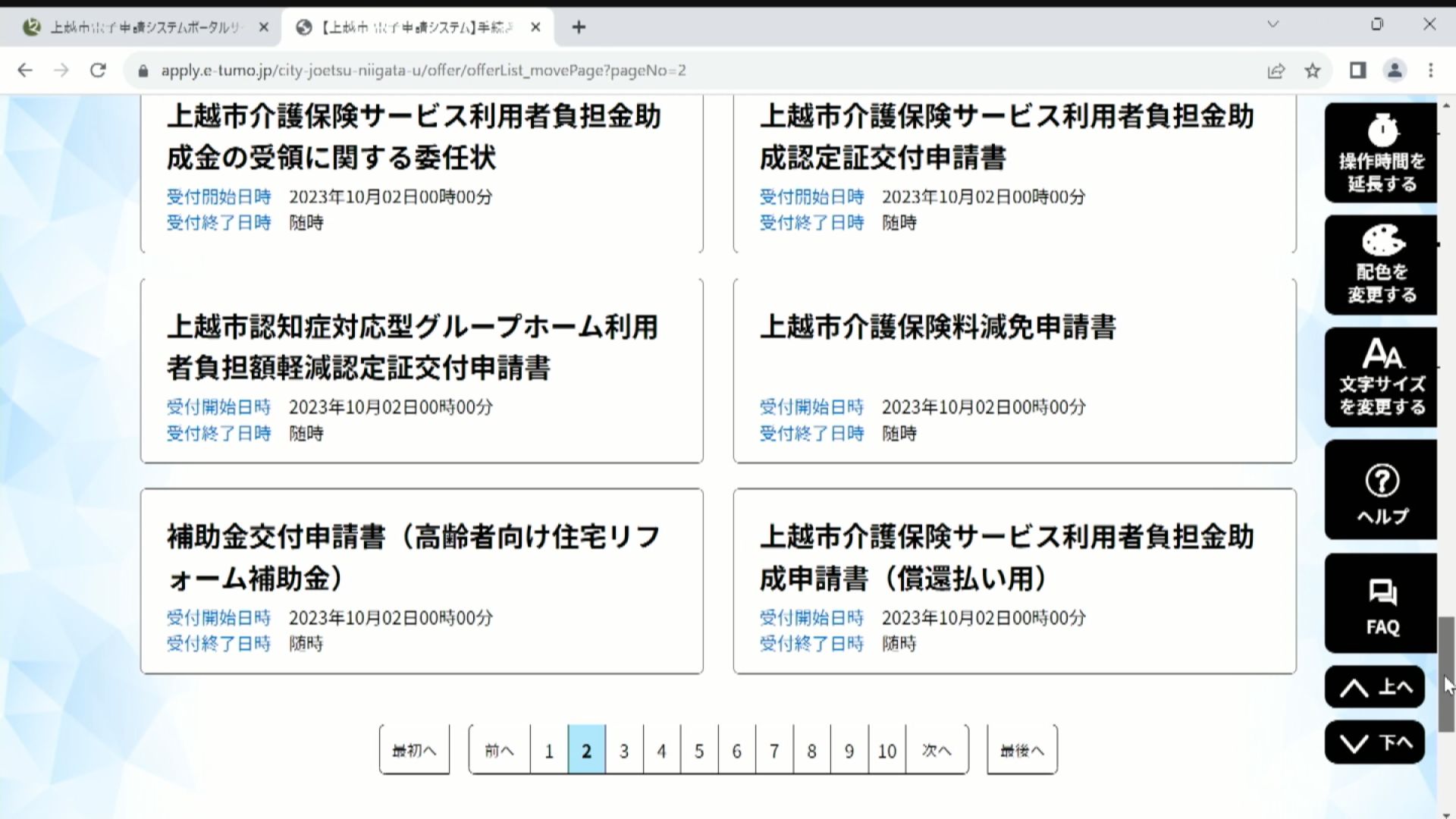Open the font size change button
This screenshot has width=1456, height=819.
[1381, 377]
